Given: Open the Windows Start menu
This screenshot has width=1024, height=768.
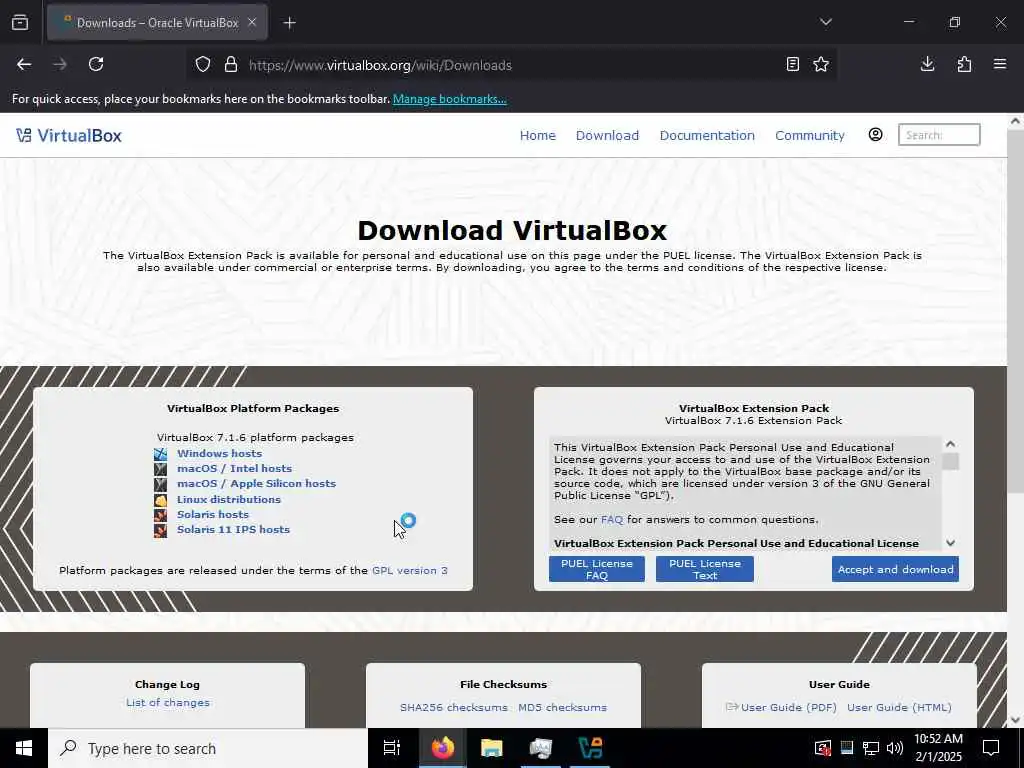Looking at the screenshot, I should click(24, 748).
